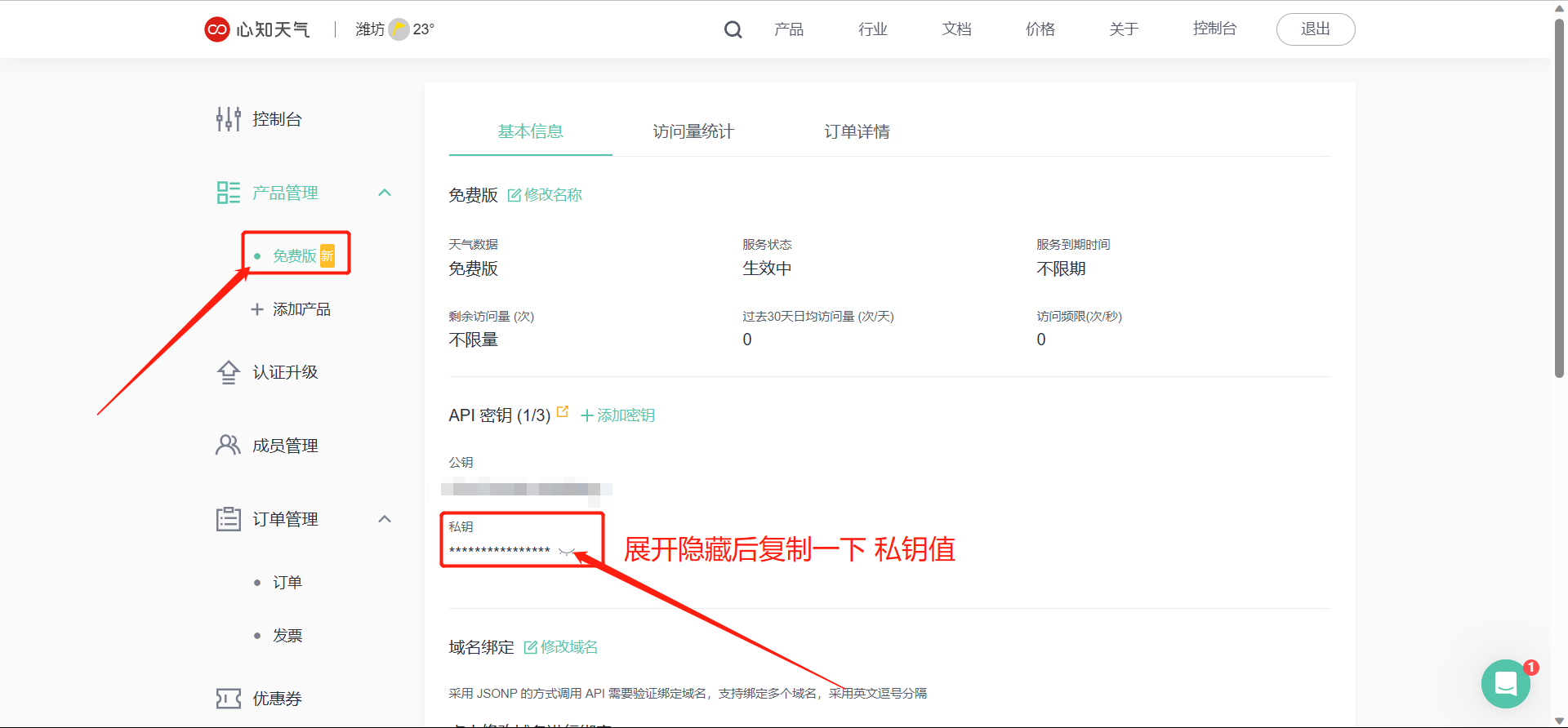The width and height of the screenshot is (1568, 728).
Task: Click the blurred 公钥 value
Action: (x=526, y=490)
